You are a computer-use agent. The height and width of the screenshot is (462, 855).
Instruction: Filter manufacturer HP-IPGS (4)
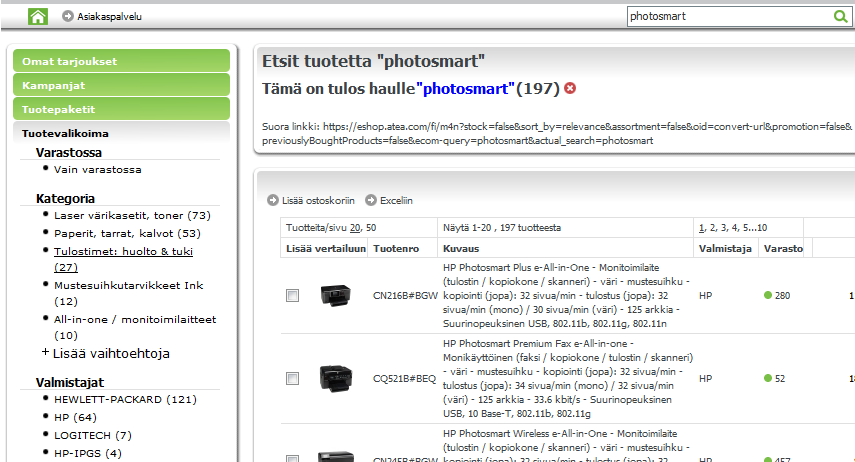pyautogui.click(x=88, y=454)
